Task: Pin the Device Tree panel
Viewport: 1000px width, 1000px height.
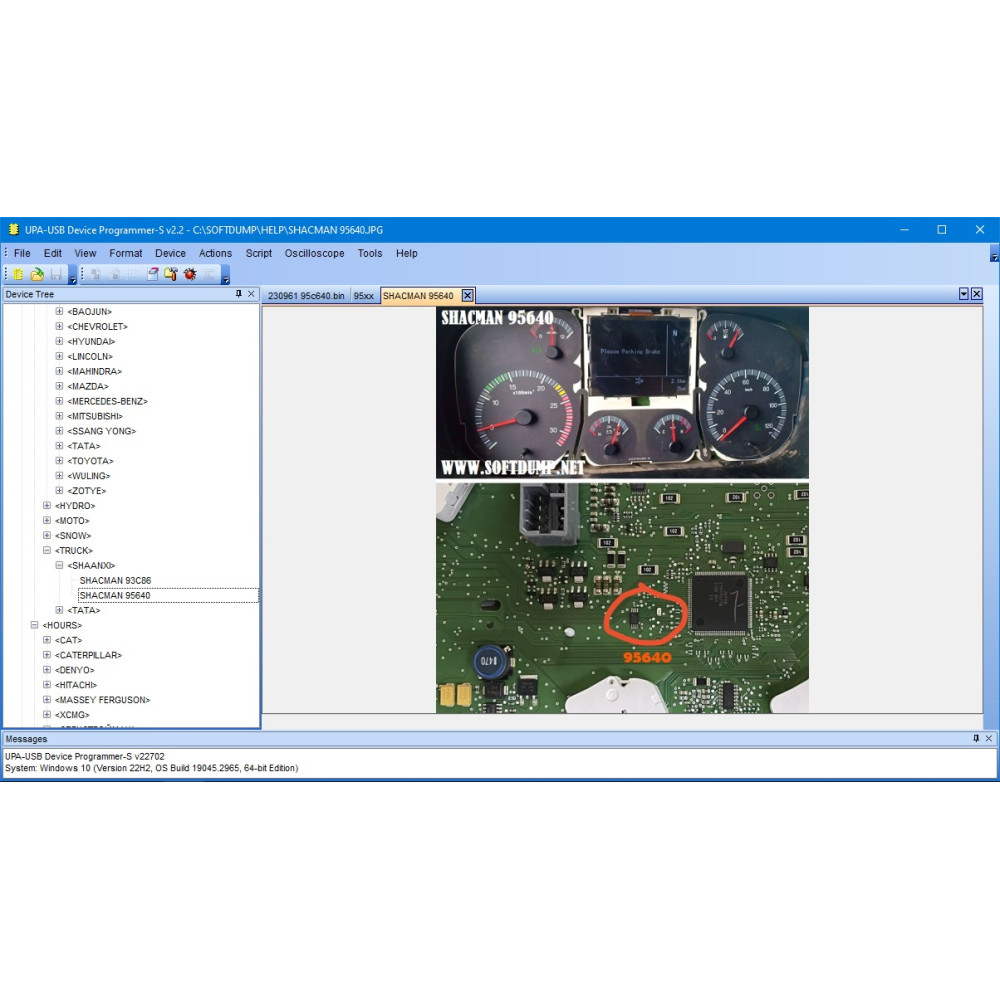Action: [x=239, y=294]
